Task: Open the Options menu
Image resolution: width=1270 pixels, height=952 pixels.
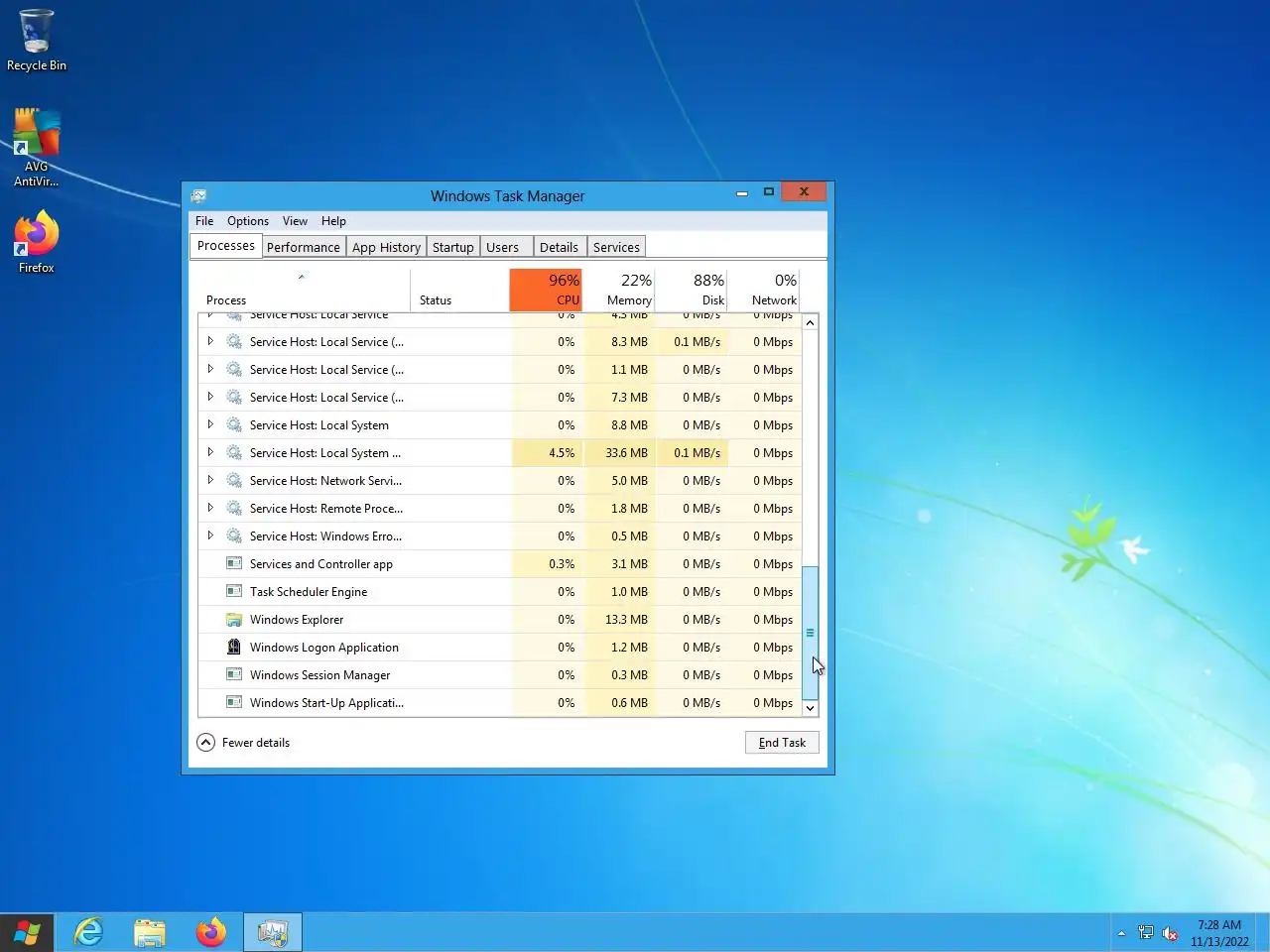Action: 248,221
